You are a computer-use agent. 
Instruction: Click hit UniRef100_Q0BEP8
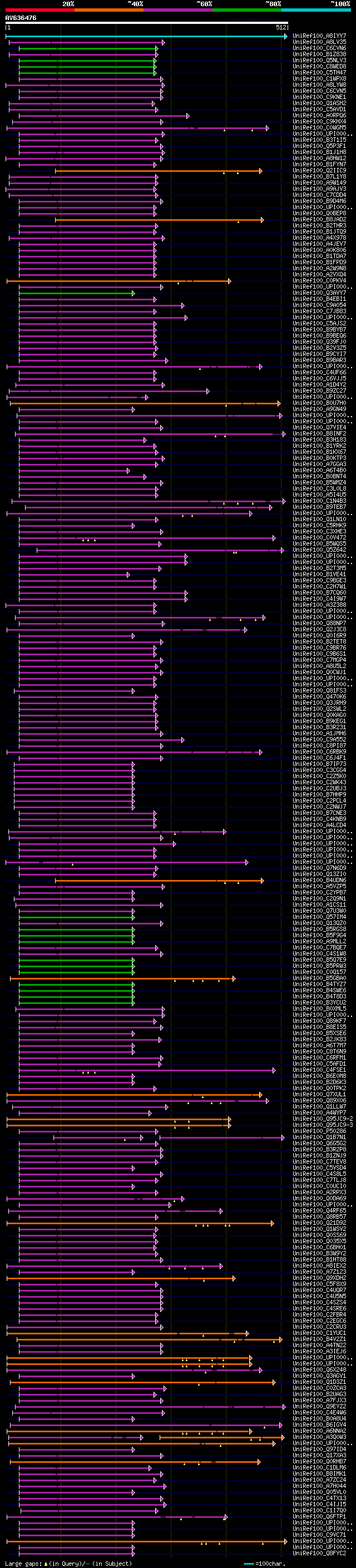(319, 213)
